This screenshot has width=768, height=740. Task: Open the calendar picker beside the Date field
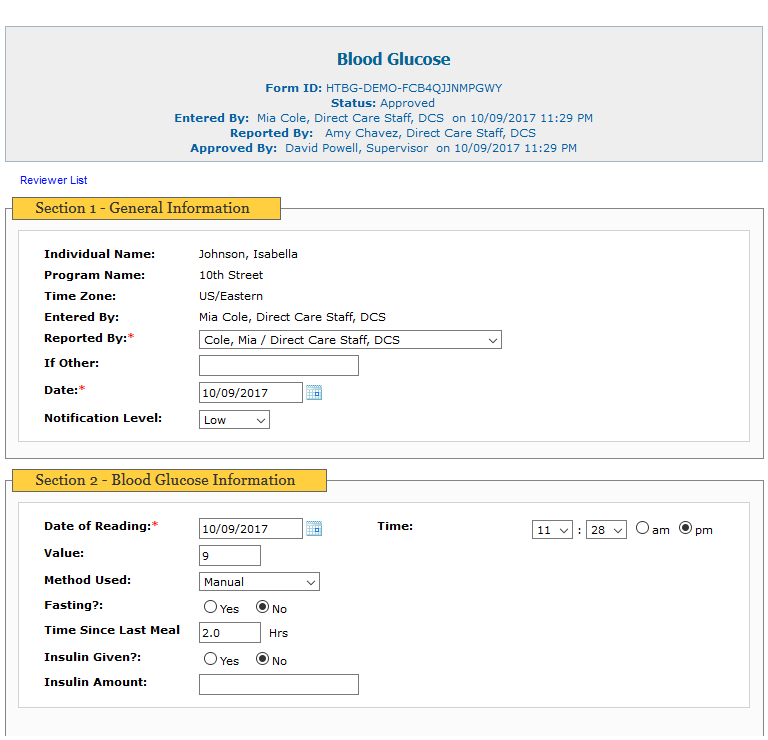[x=314, y=393]
